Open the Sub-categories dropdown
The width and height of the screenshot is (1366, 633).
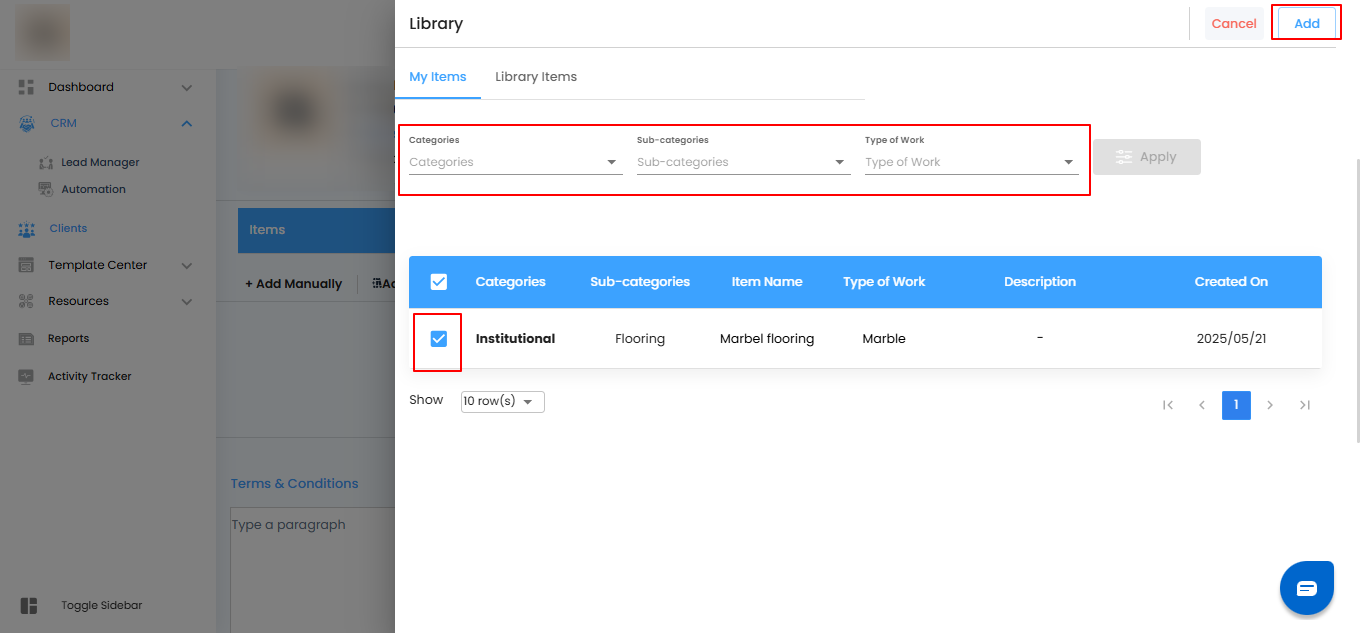744,162
